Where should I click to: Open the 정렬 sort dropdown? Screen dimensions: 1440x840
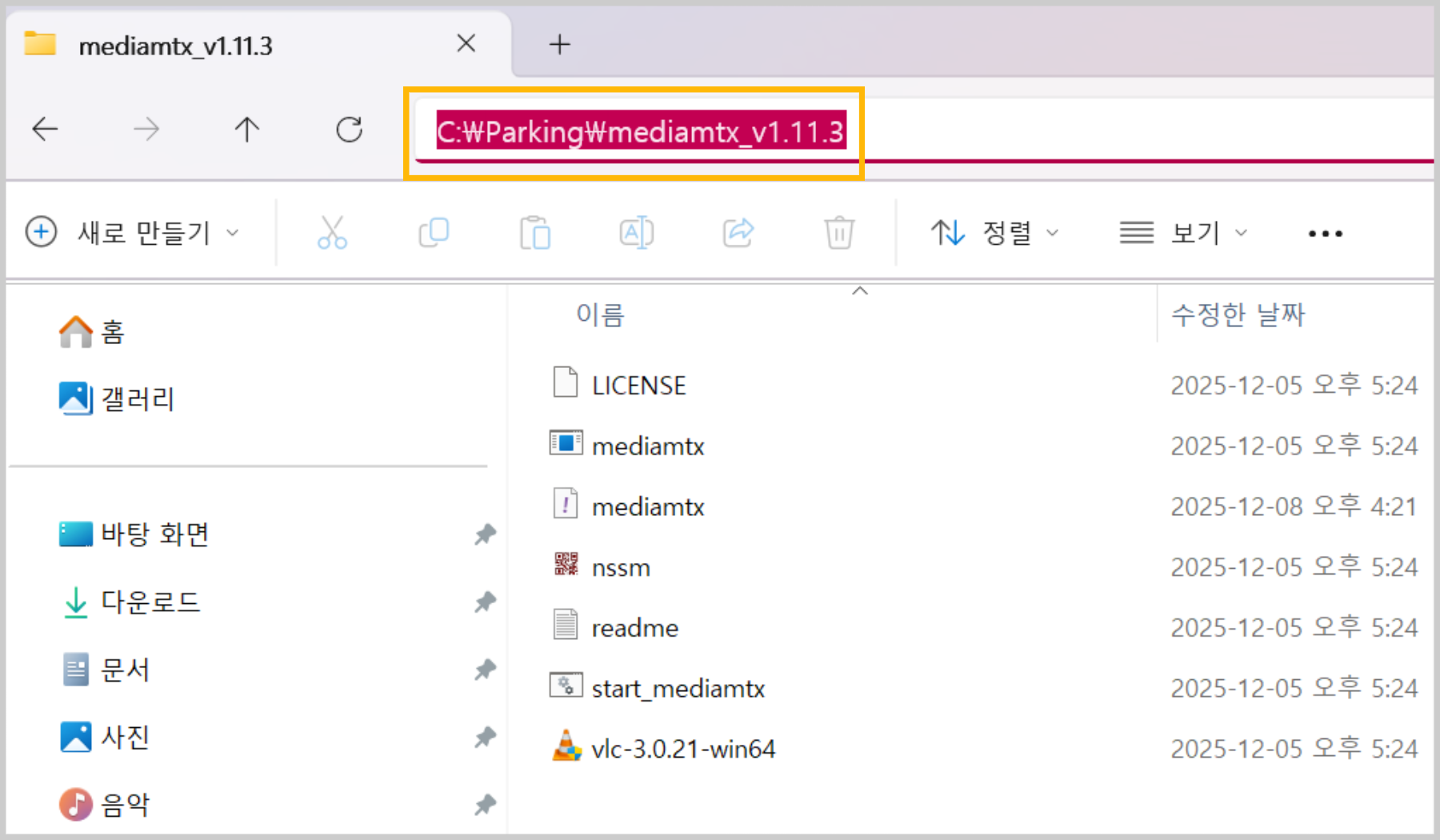pos(994,233)
